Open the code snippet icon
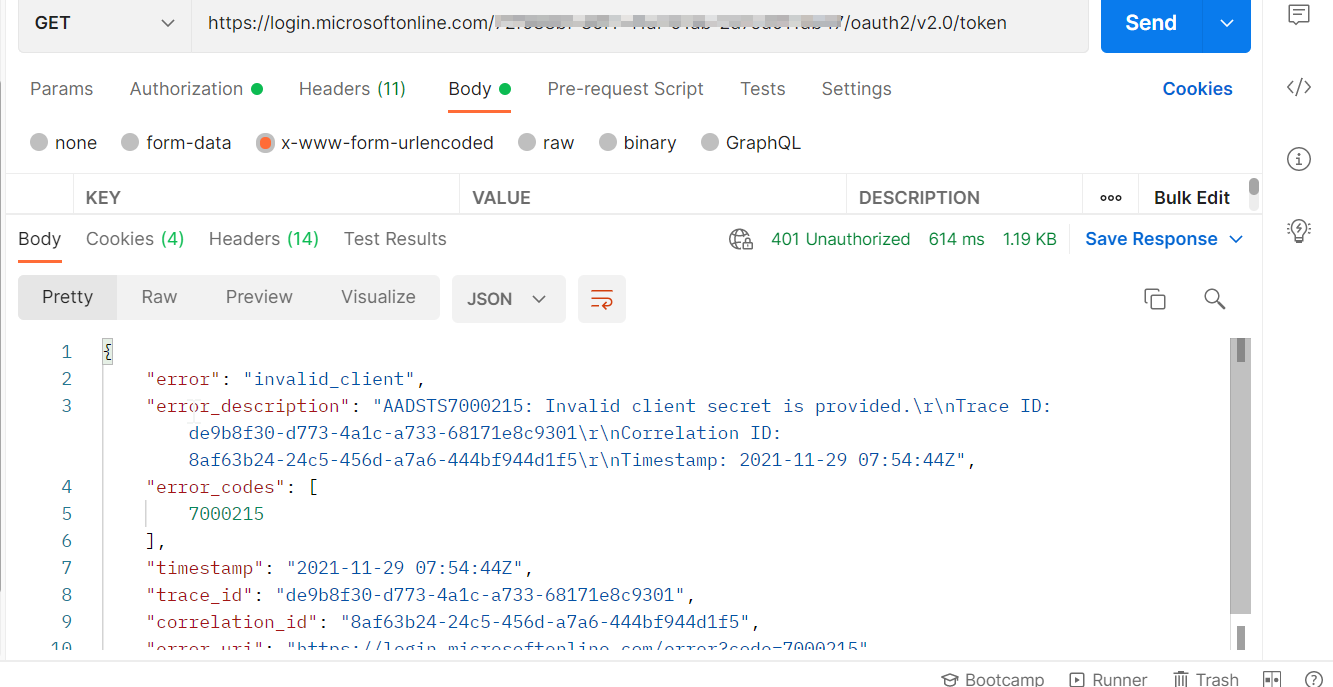Image resolution: width=1333 pixels, height=687 pixels. (1298, 87)
